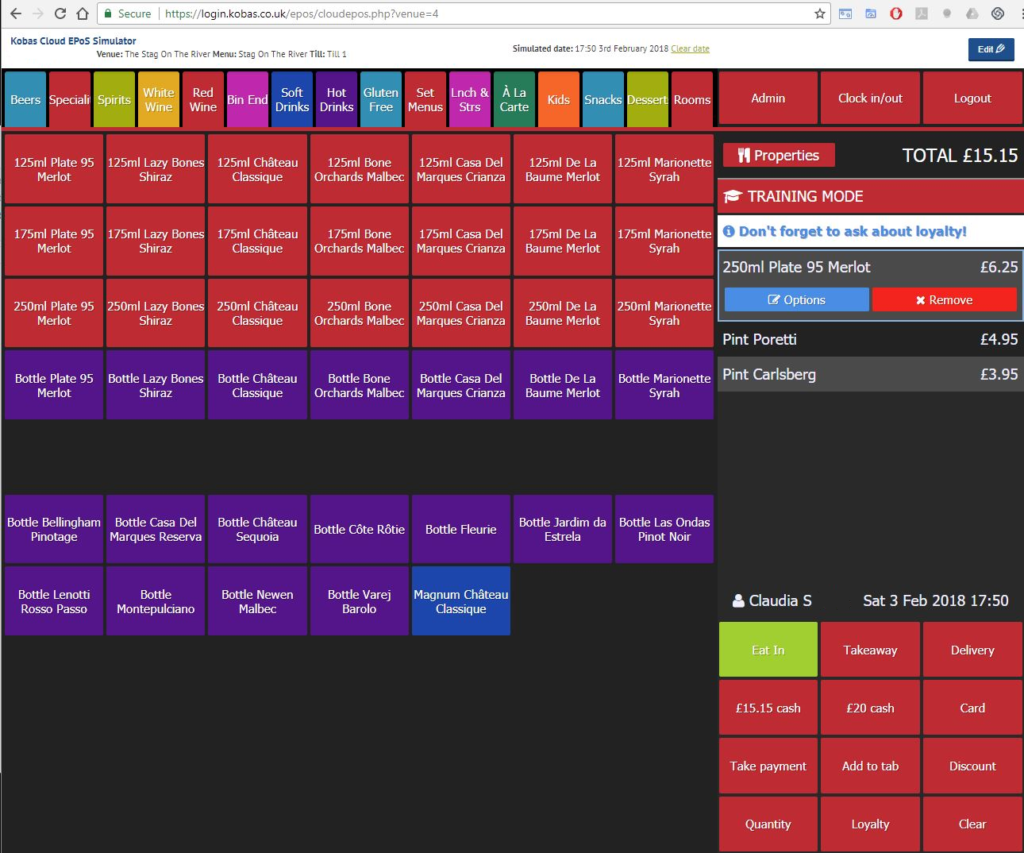Screen dimensions: 1024x853
Task: Open the Secure padlock site info
Action: point(107,14)
